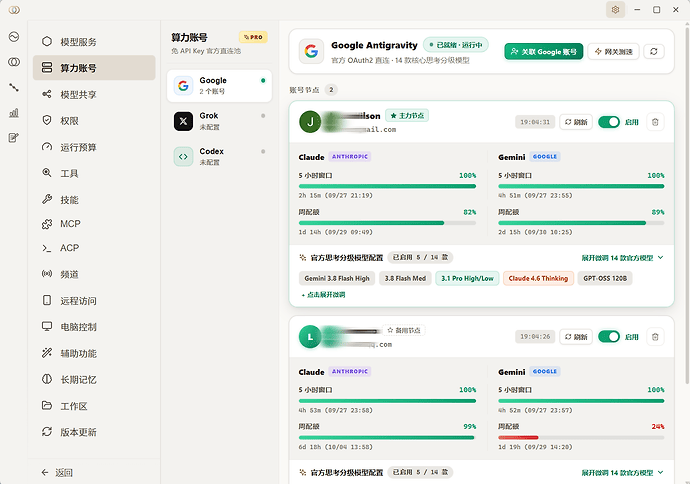Click the 返回 back arrow button
The height and width of the screenshot is (484, 690).
[57, 473]
